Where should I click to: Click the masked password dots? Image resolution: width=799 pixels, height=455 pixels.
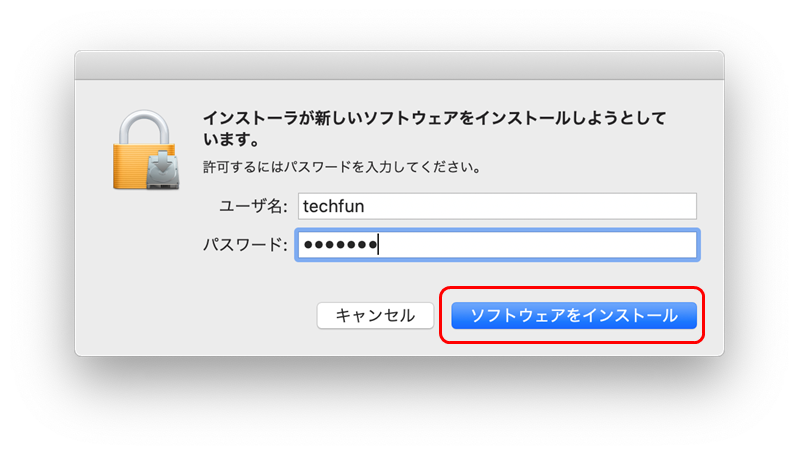[x=340, y=245]
